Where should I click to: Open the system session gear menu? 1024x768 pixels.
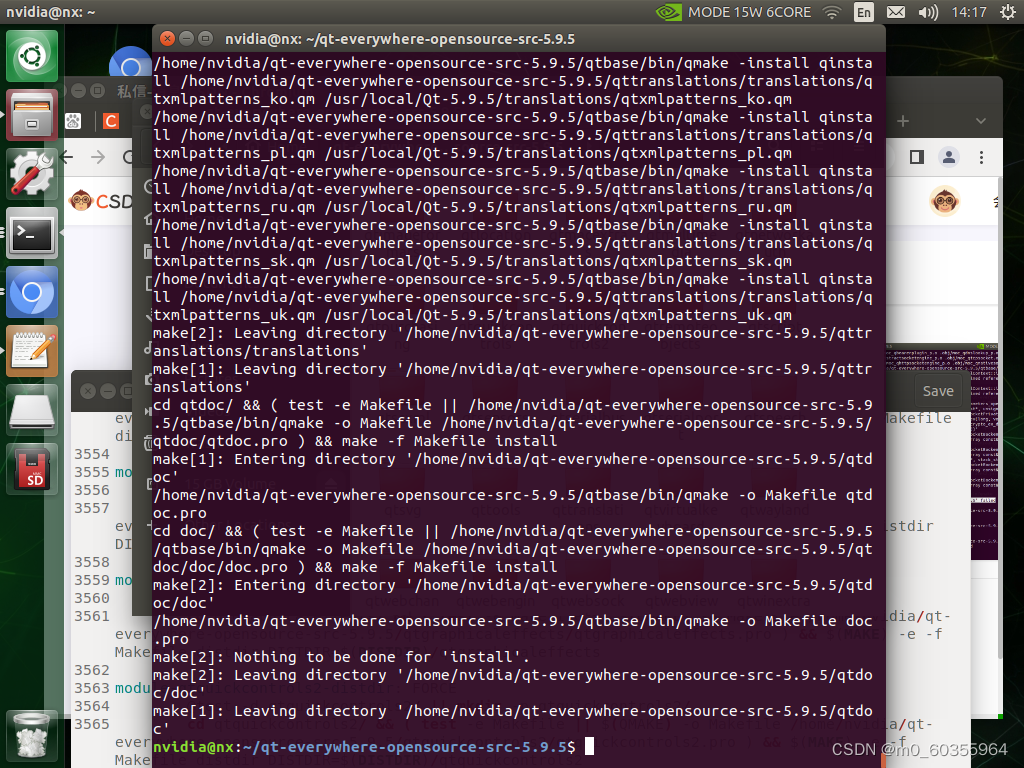(1008, 12)
